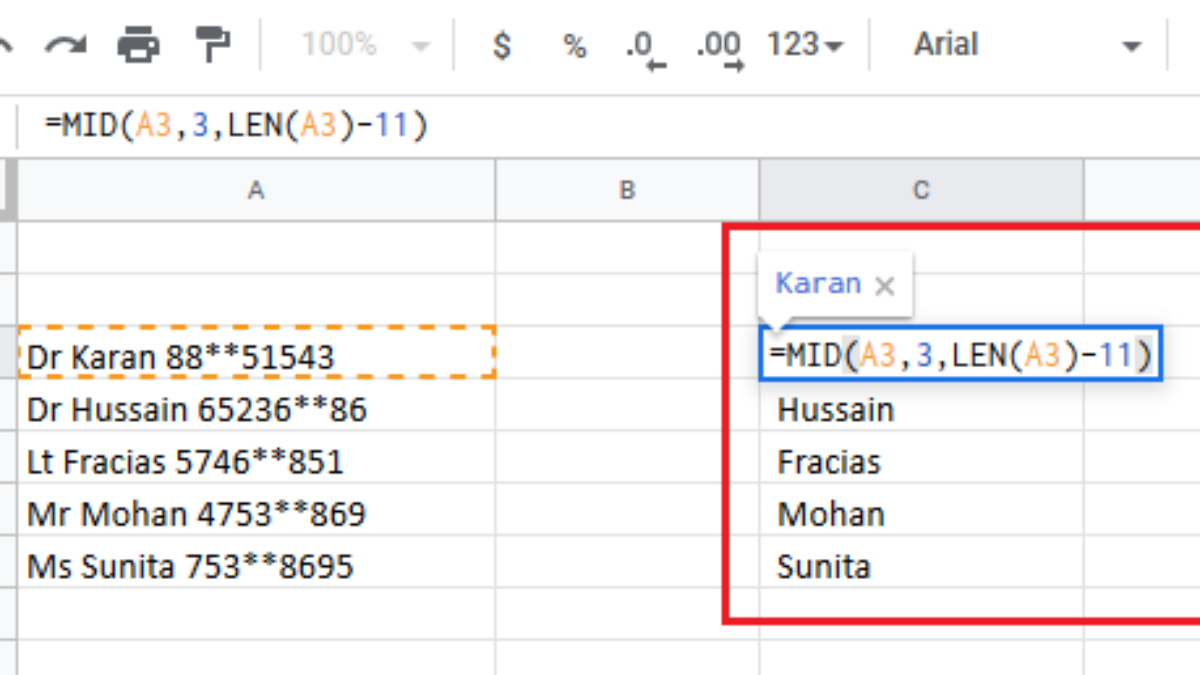Increase decimal places button

(719, 46)
